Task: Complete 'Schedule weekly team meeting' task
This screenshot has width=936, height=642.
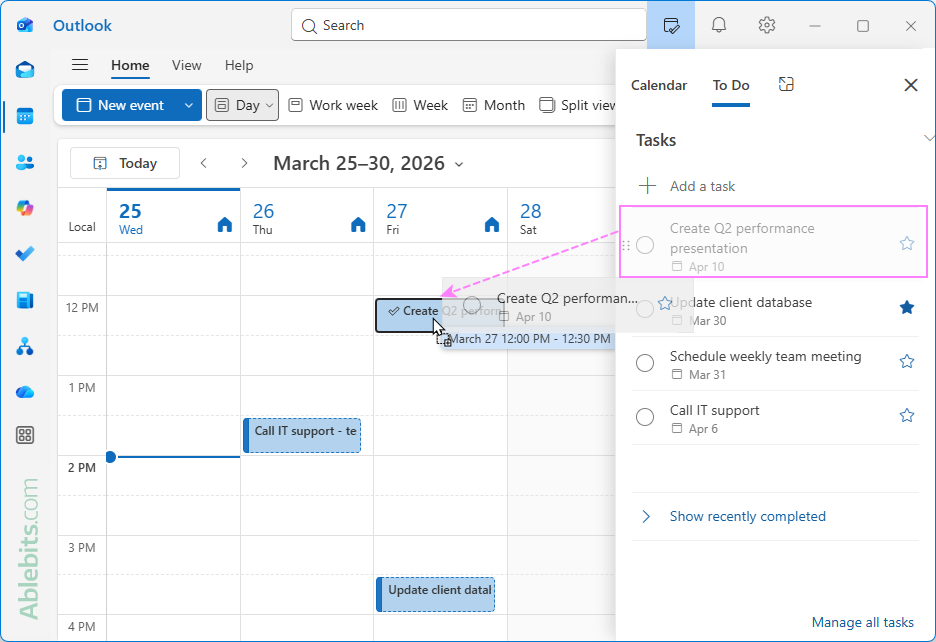Action: (645, 363)
